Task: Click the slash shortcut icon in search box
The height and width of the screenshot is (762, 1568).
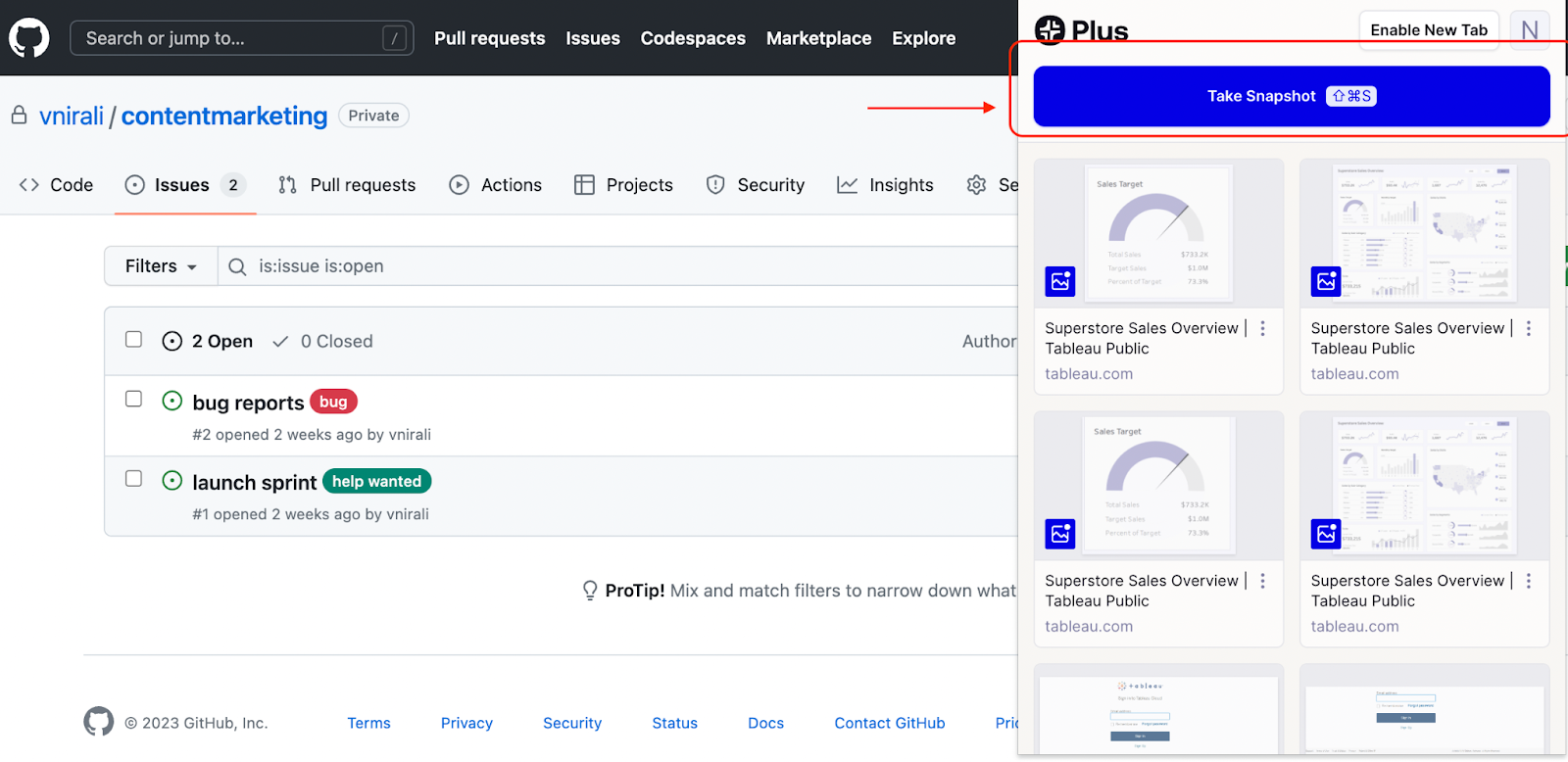Action: tap(394, 38)
